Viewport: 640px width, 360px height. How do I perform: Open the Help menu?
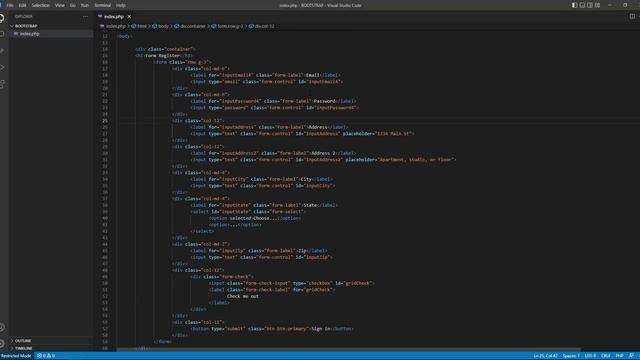[x=121, y=5]
